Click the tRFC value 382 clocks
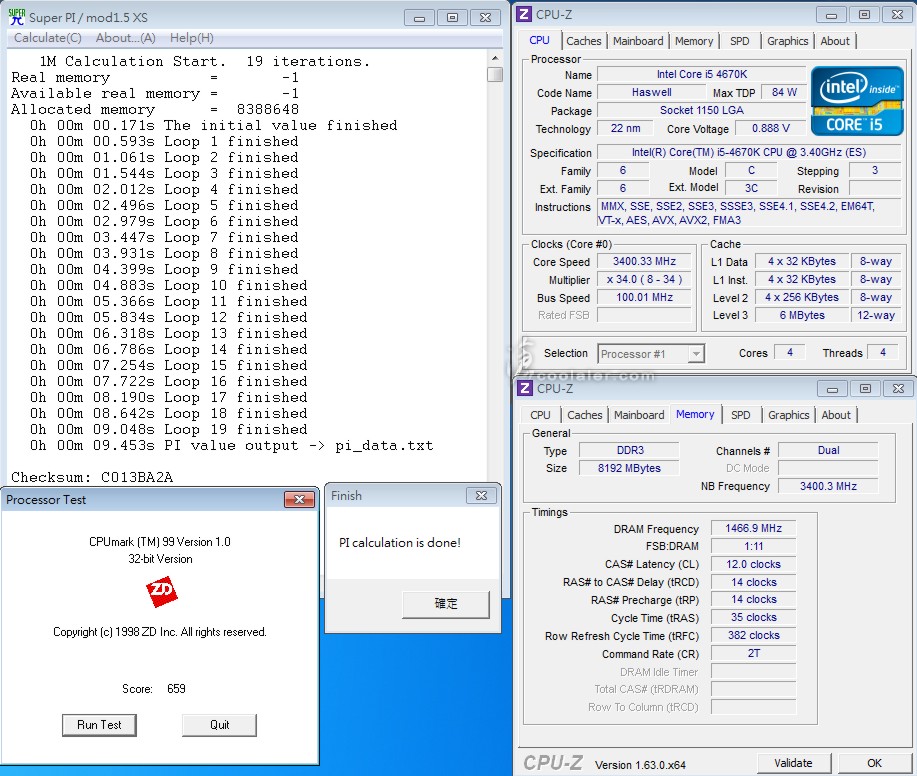The width and height of the screenshot is (917, 776). 753,636
